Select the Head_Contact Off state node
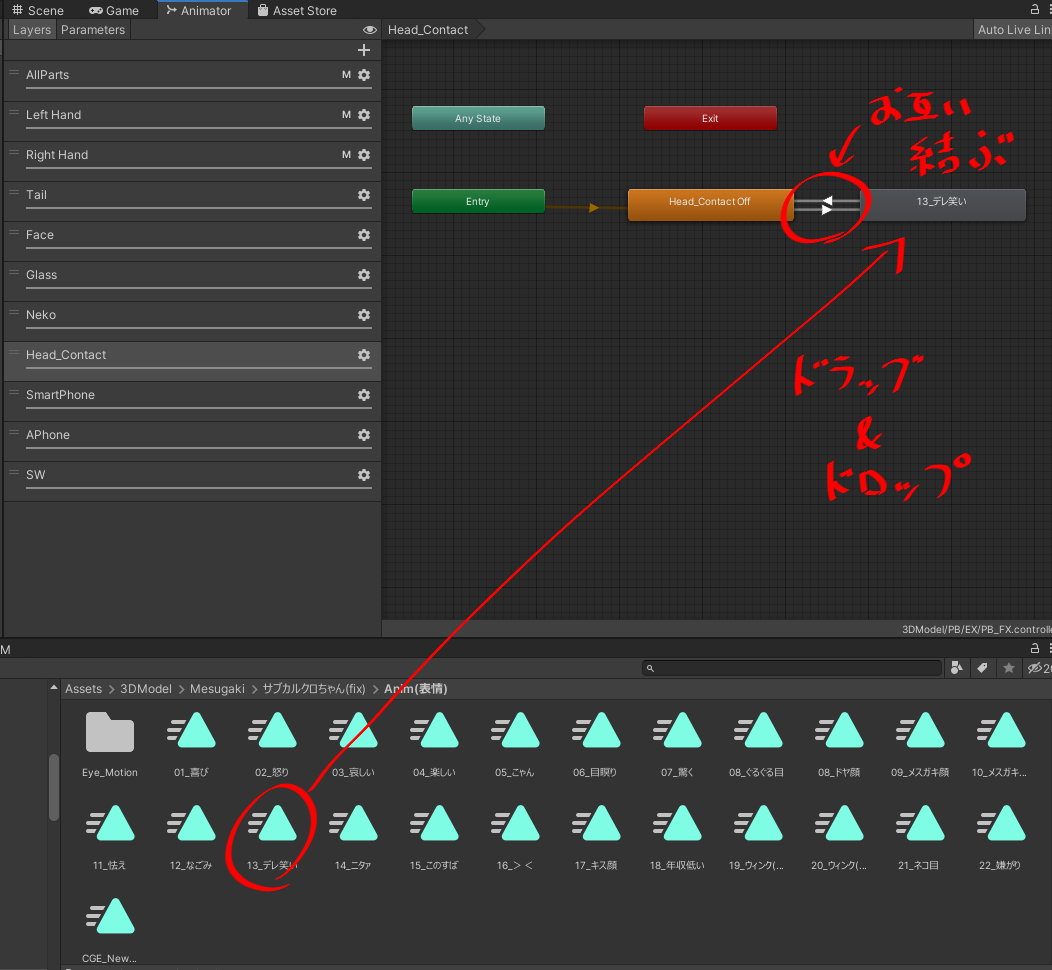The height and width of the screenshot is (970, 1052). pos(709,202)
